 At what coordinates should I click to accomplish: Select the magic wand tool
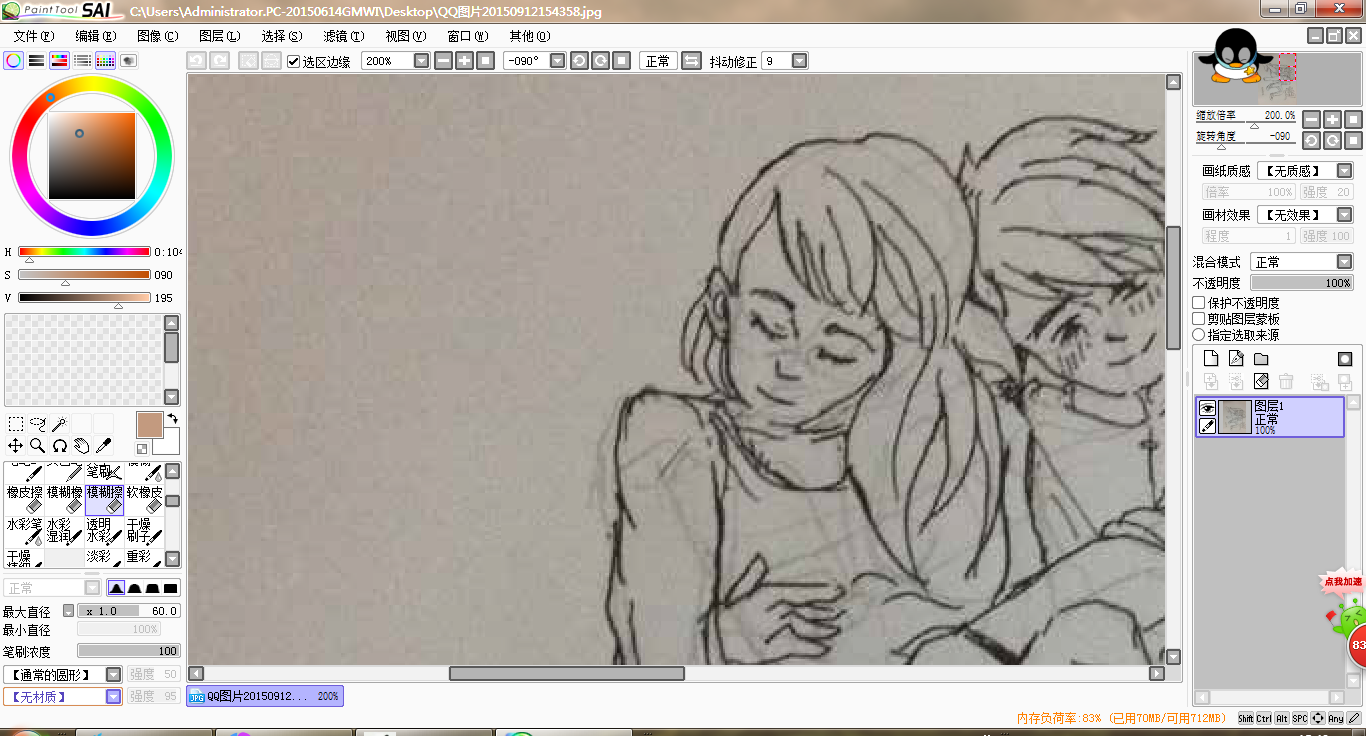60,424
